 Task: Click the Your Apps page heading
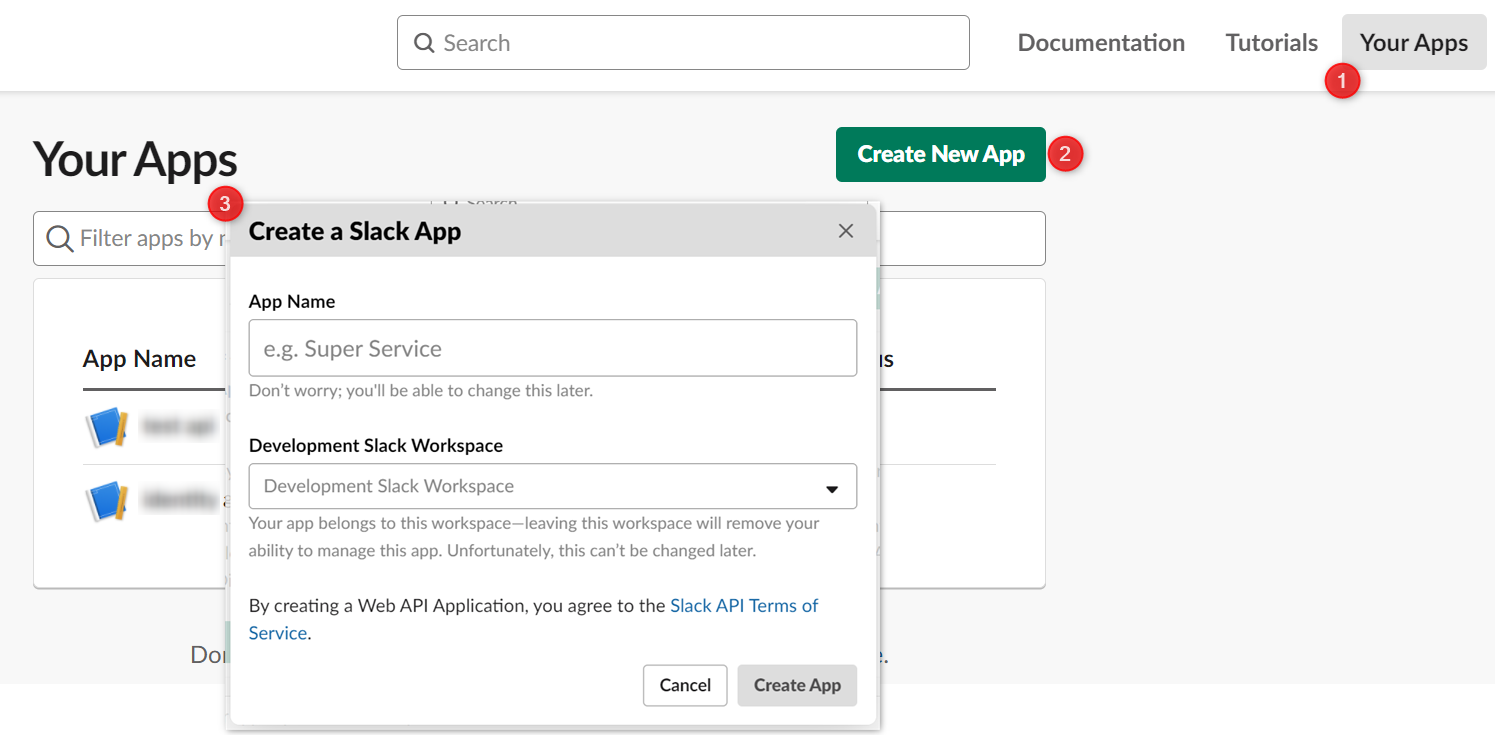pyautogui.click(x=135, y=159)
